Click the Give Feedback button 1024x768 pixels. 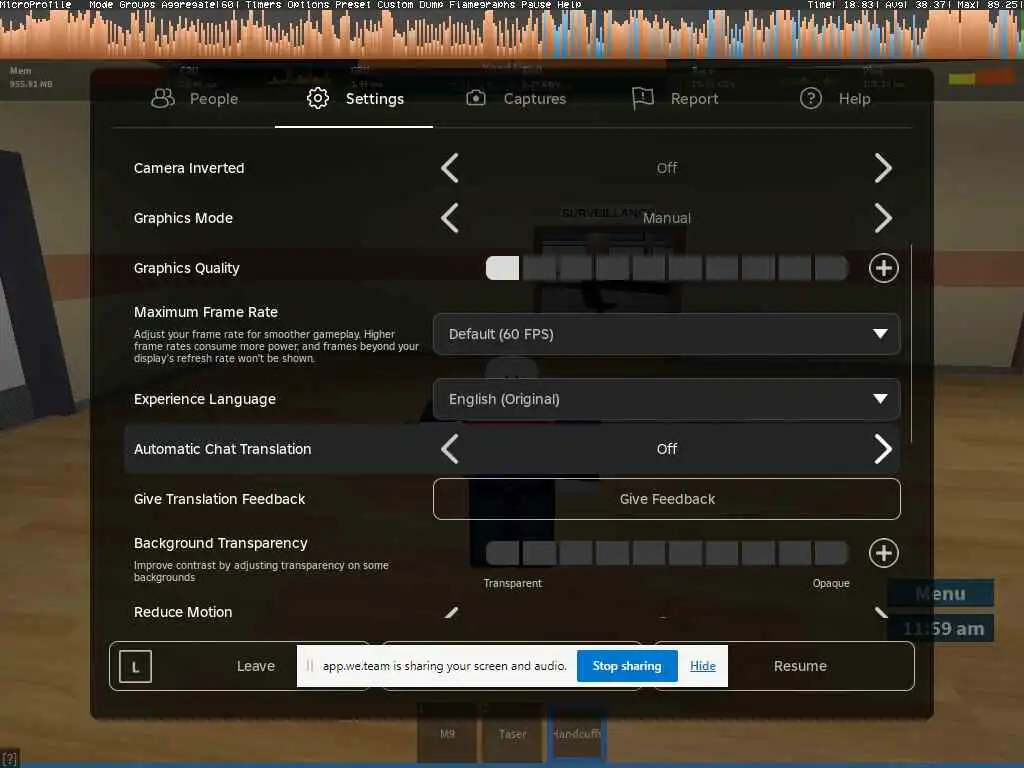tap(667, 499)
